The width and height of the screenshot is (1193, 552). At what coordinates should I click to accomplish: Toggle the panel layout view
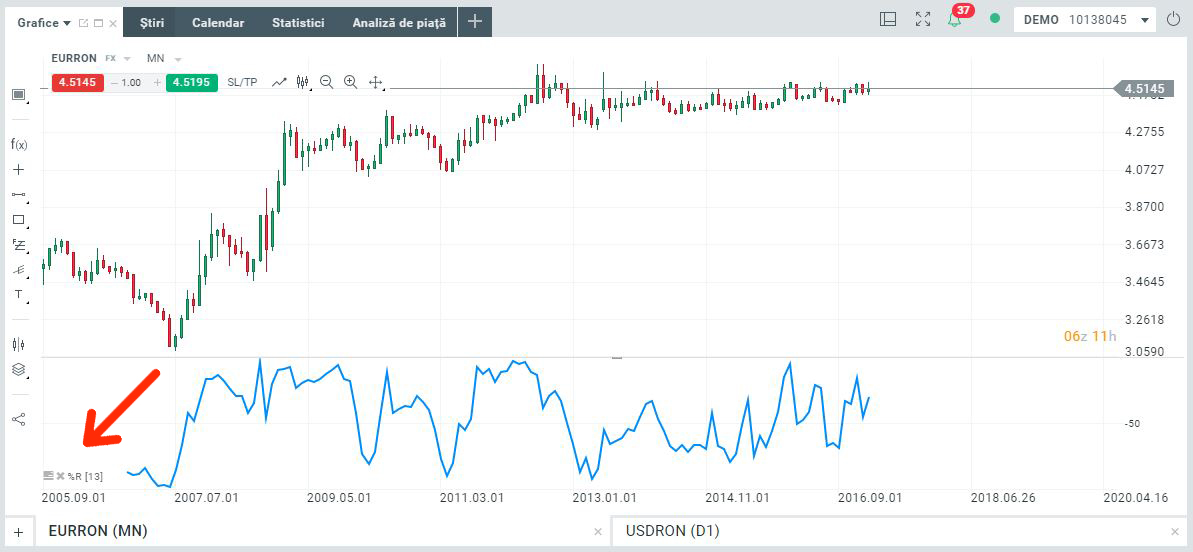(888, 20)
